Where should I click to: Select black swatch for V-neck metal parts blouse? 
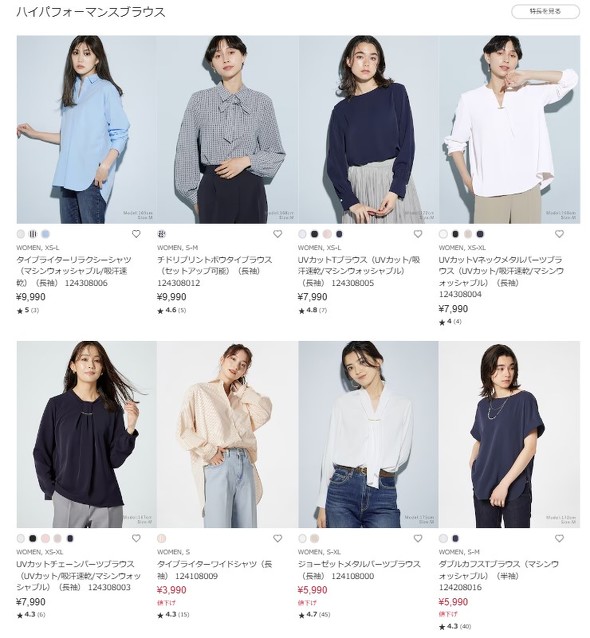[x=455, y=234]
